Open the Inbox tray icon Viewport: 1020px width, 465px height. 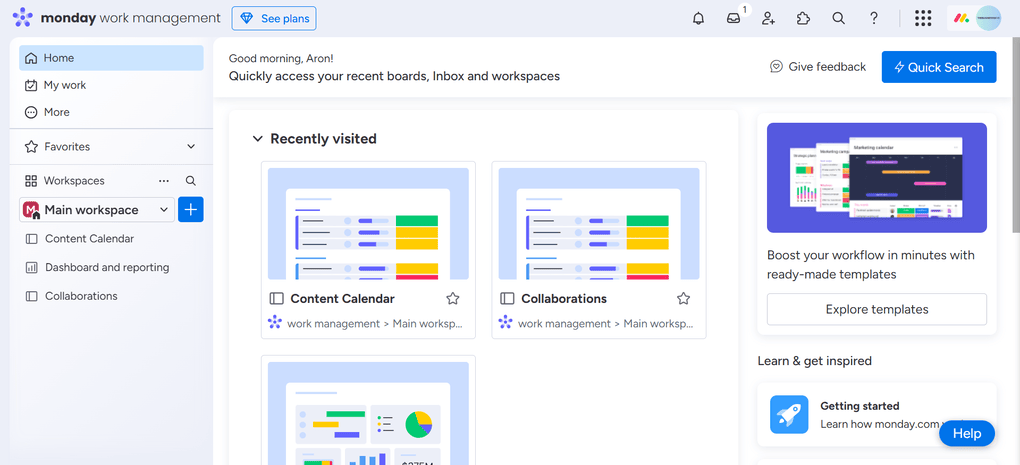[x=734, y=18]
